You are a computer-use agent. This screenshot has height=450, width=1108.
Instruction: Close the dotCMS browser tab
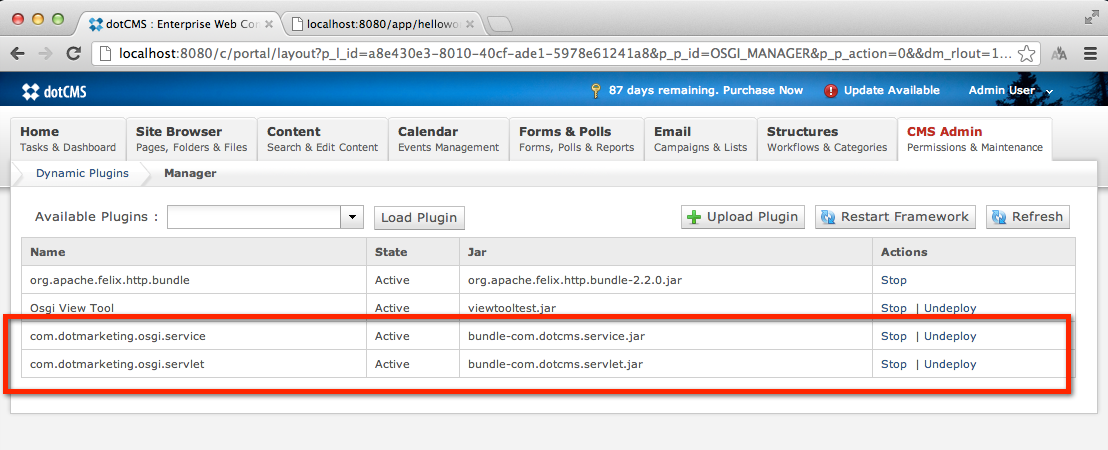(x=268, y=22)
